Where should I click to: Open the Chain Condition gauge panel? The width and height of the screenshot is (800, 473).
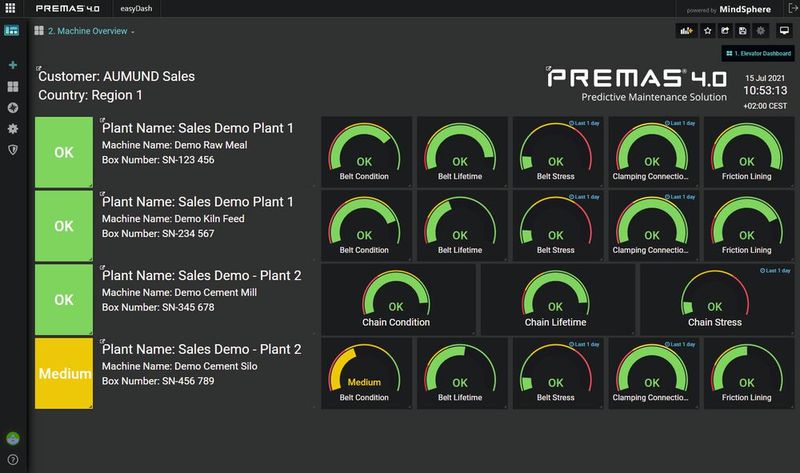click(398, 300)
